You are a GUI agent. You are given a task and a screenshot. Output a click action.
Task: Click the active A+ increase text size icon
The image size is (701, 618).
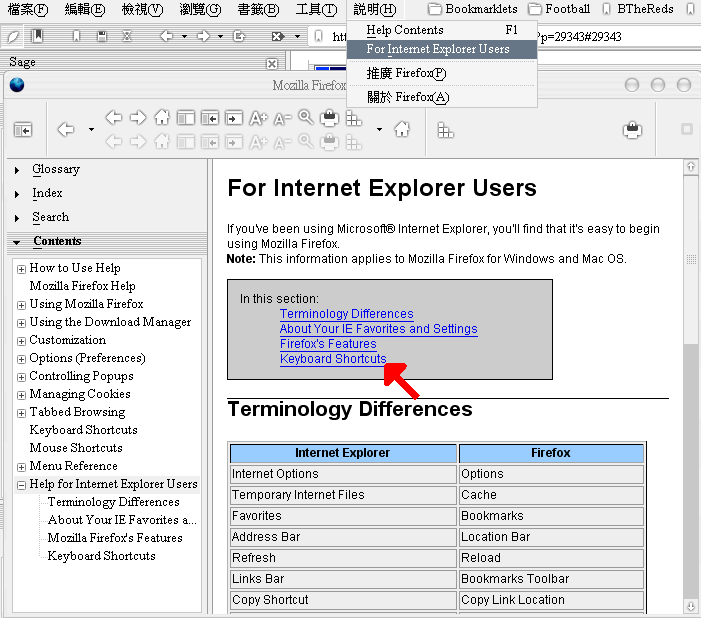coord(258,117)
